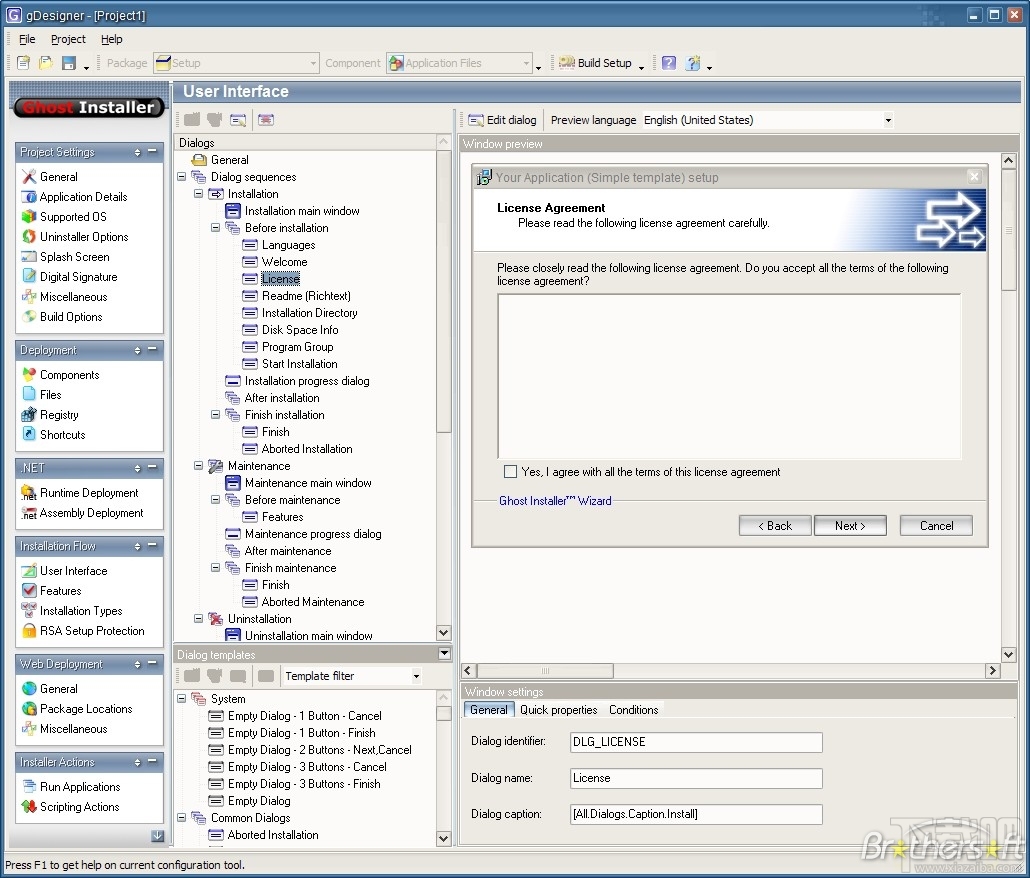Switch to the Quick properties tab
The height and width of the screenshot is (878, 1030).
[556, 710]
